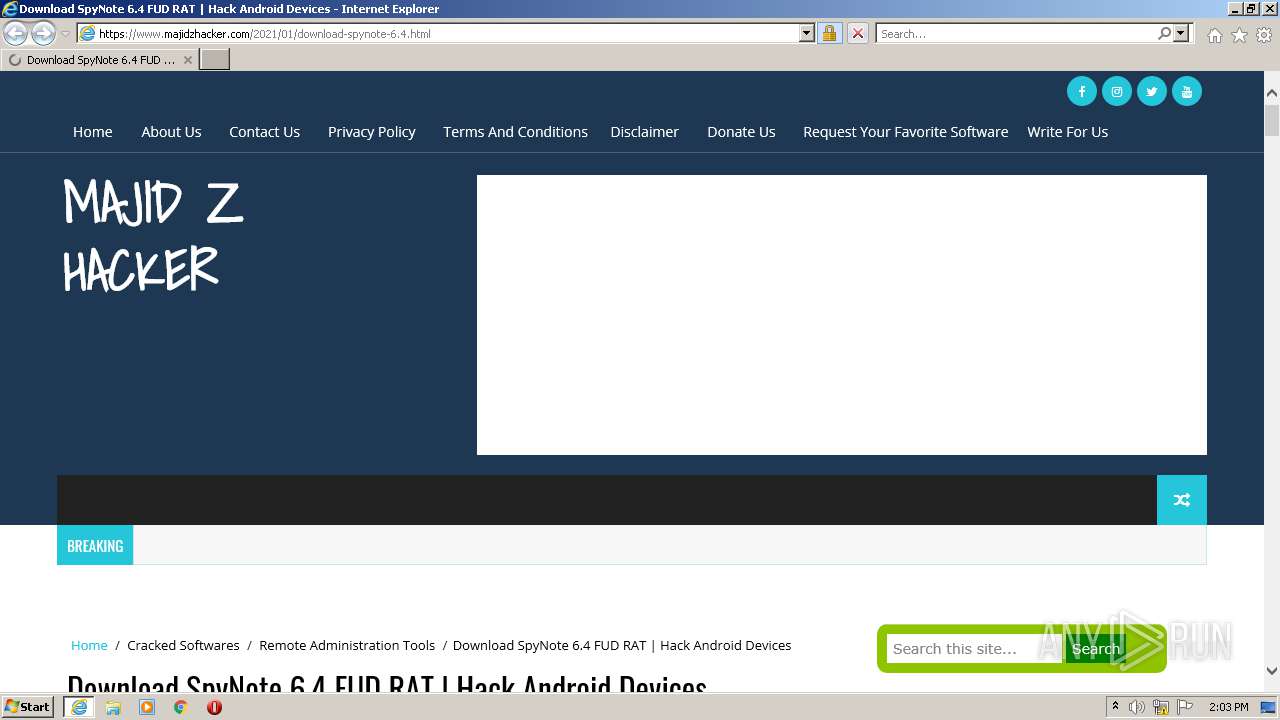This screenshot has width=1280, height=720.
Task: Click the network tray icon
Action: 1161,707
